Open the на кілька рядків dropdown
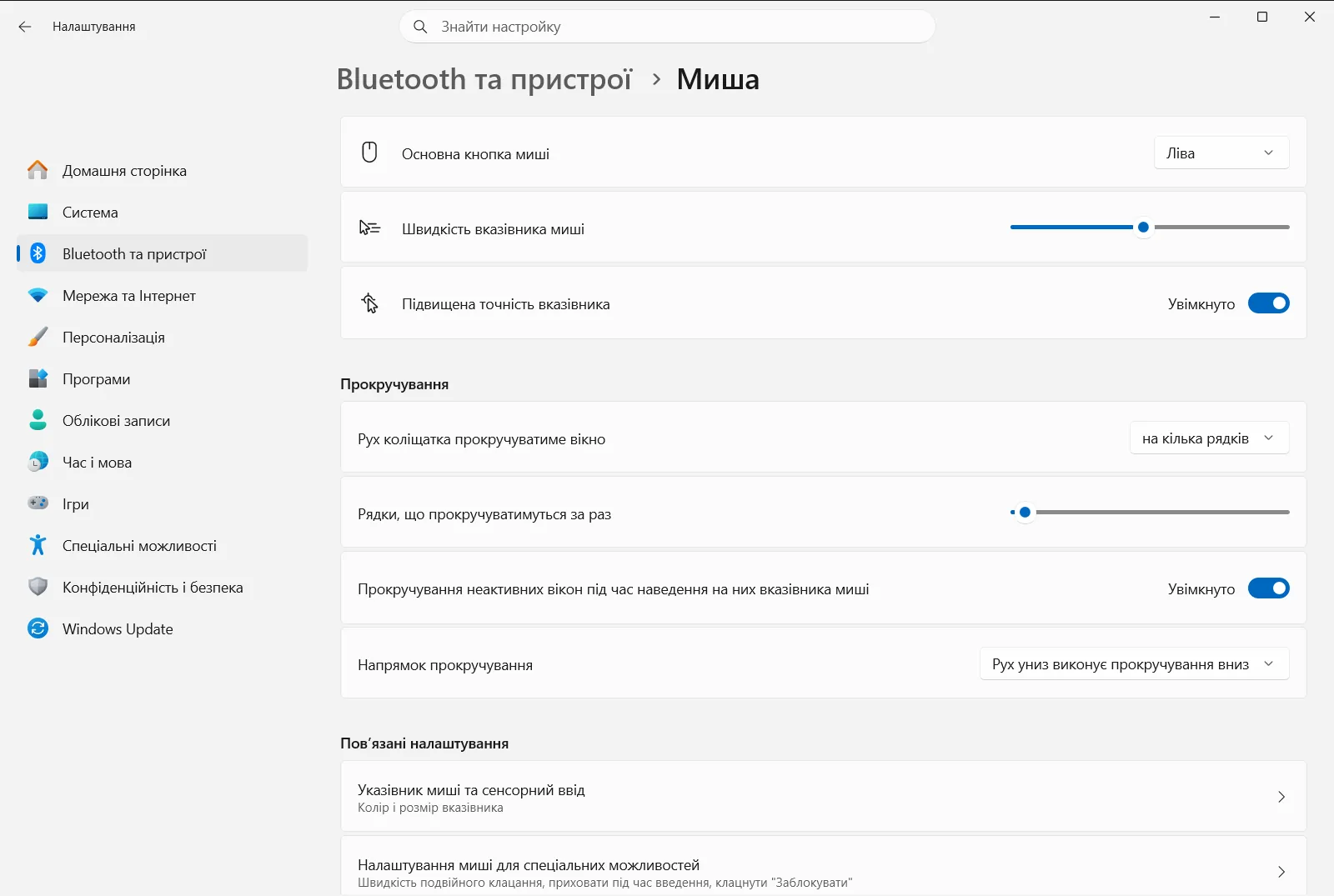 [1209, 438]
